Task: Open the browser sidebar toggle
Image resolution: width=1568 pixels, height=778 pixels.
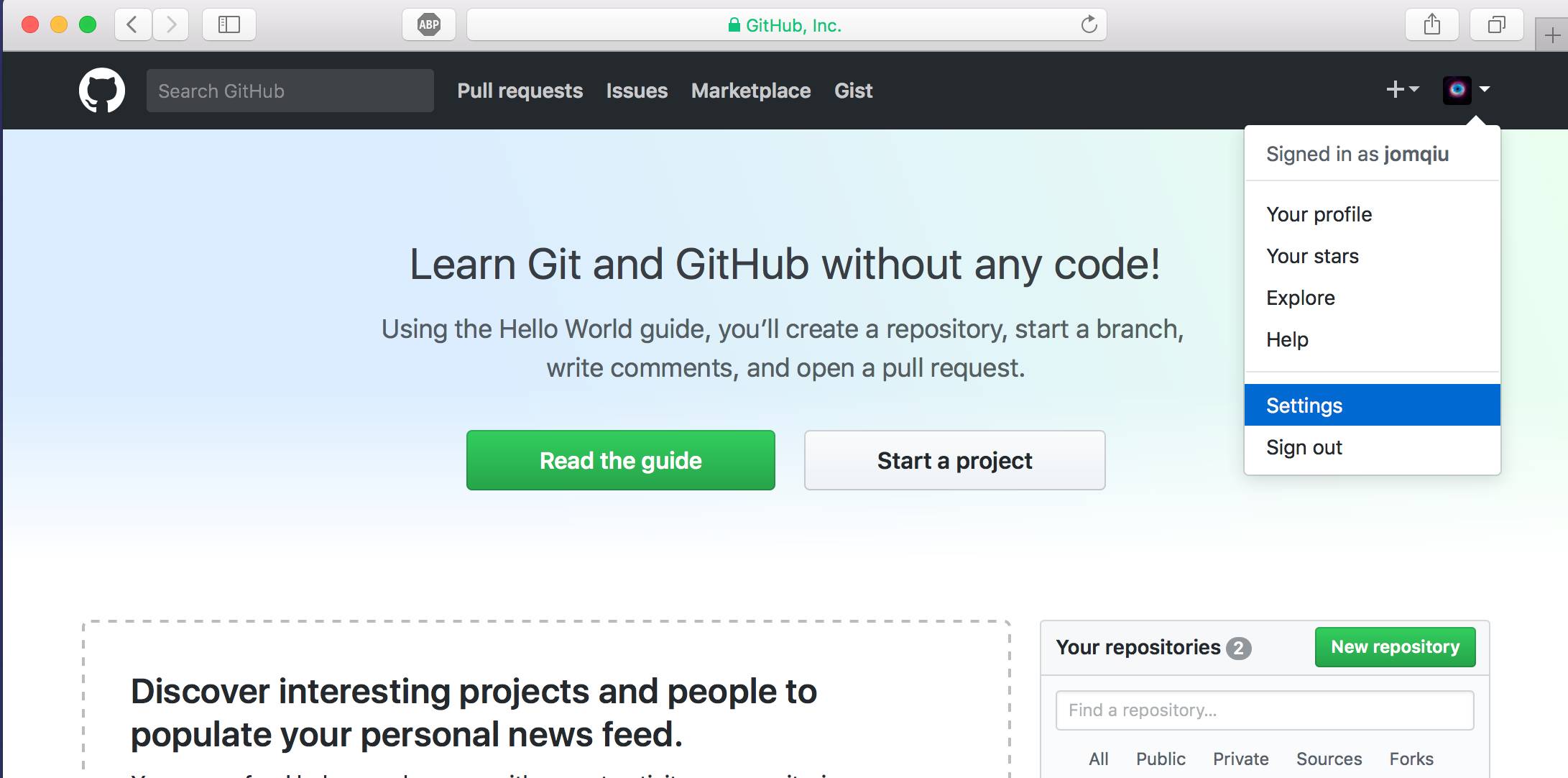Action: (x=228, y=25)
